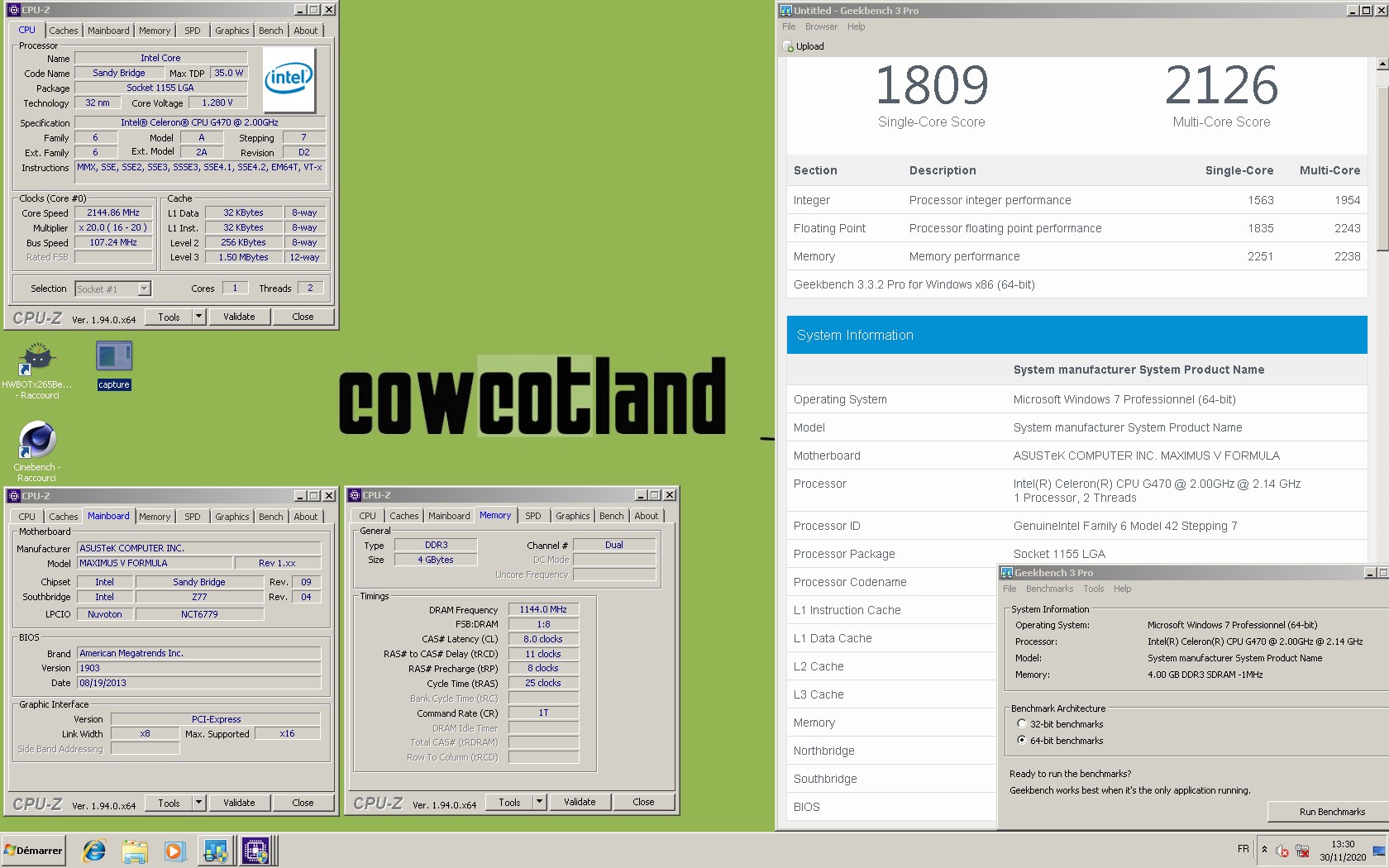The width and height of the screenshot is (1389, 868).
Task: Click the FR language indicator
Action: pyautogui.click(x=1243, y=849)
